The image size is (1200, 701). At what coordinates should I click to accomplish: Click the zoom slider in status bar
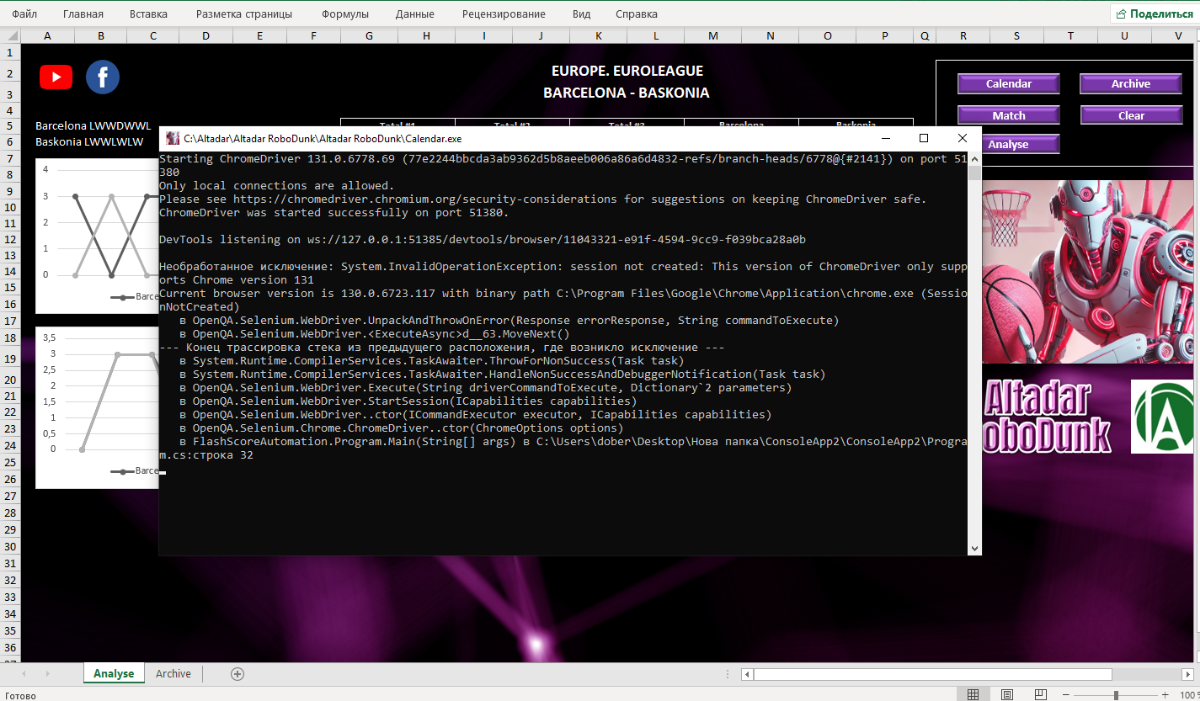1115,694
